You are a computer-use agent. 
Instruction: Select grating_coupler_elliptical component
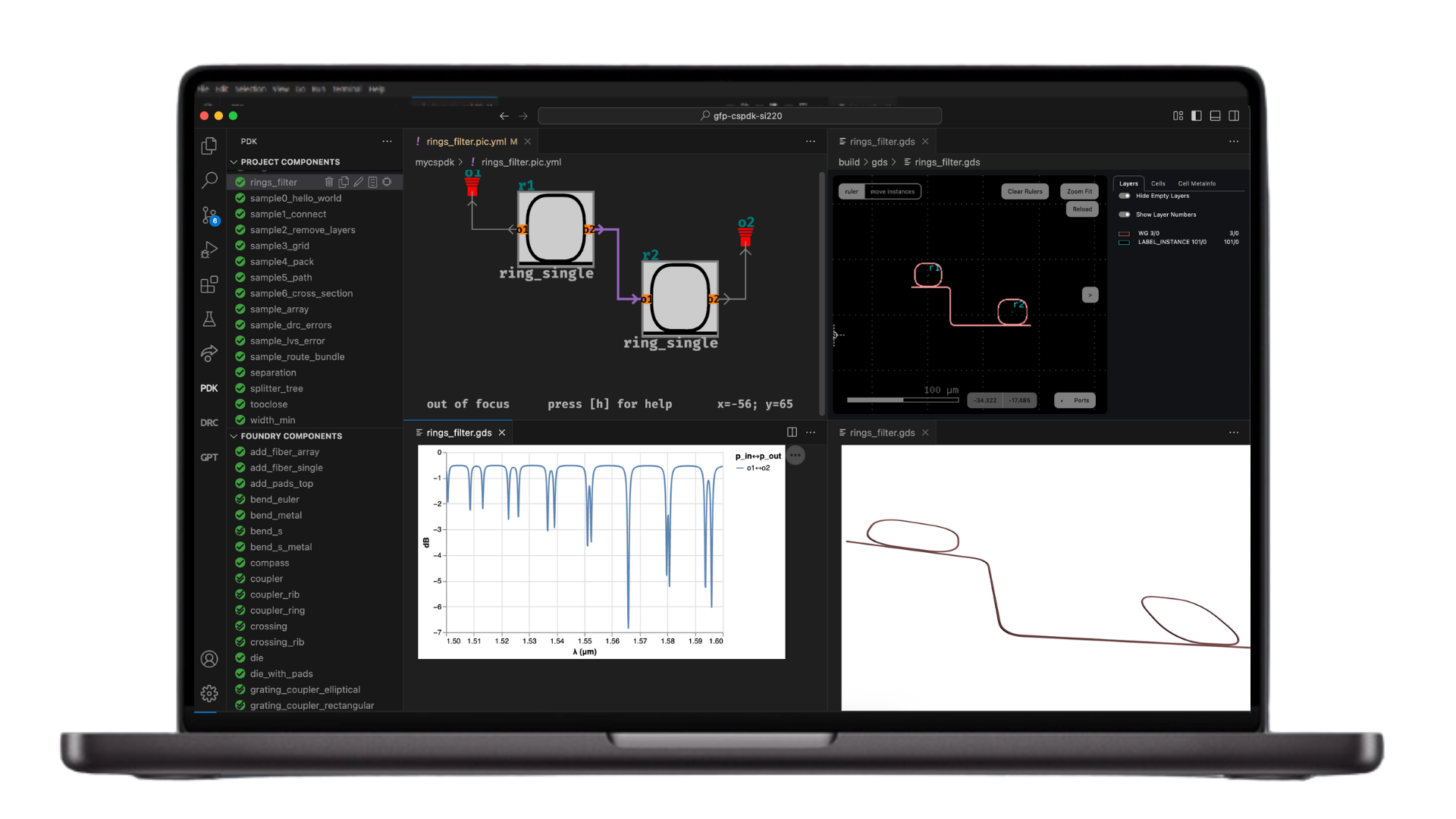[305, 689]
